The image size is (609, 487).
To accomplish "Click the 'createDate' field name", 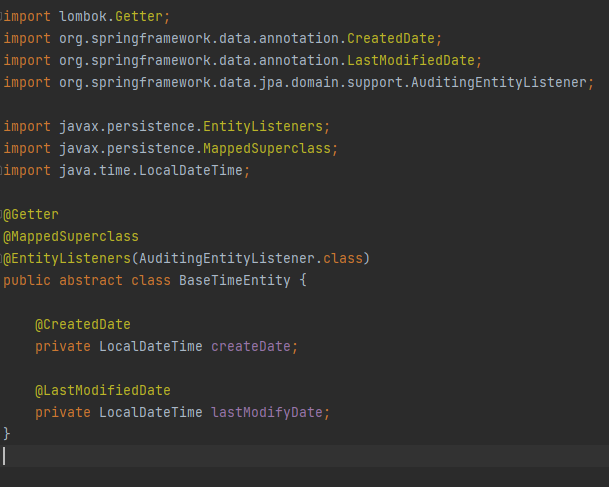I will [x=251, y=346].
